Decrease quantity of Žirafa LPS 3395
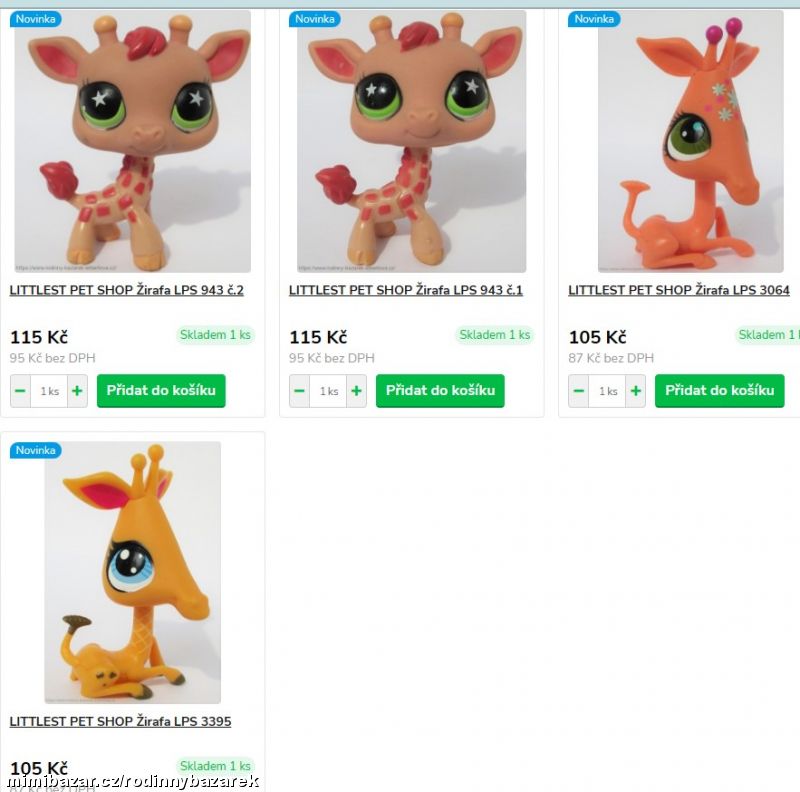 [20, 788]
